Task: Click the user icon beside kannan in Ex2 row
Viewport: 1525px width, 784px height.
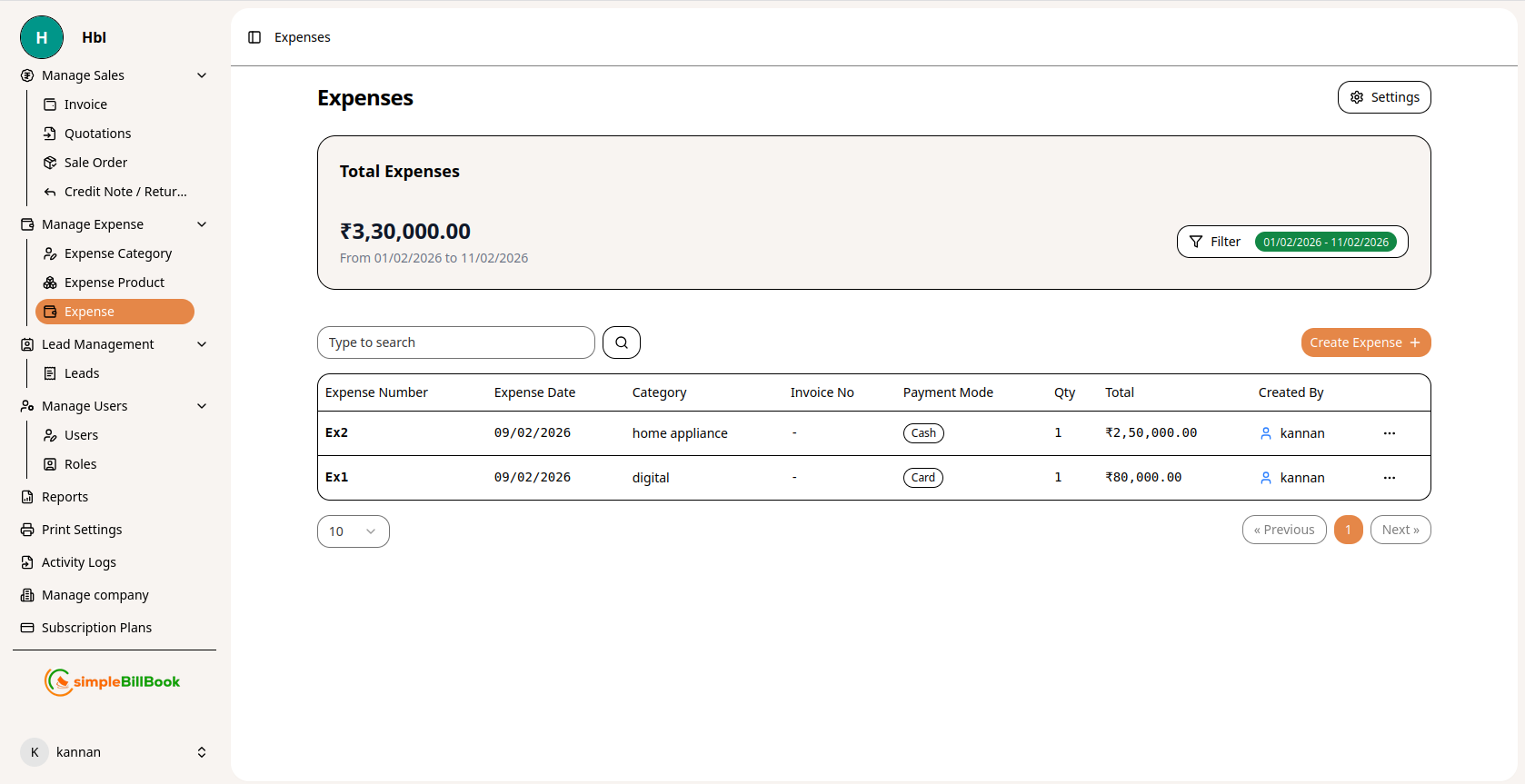Action: [x=1265, y=433]
